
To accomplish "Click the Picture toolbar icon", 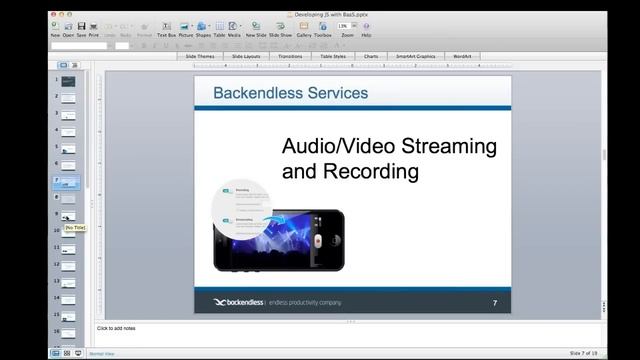I will 184,27.
